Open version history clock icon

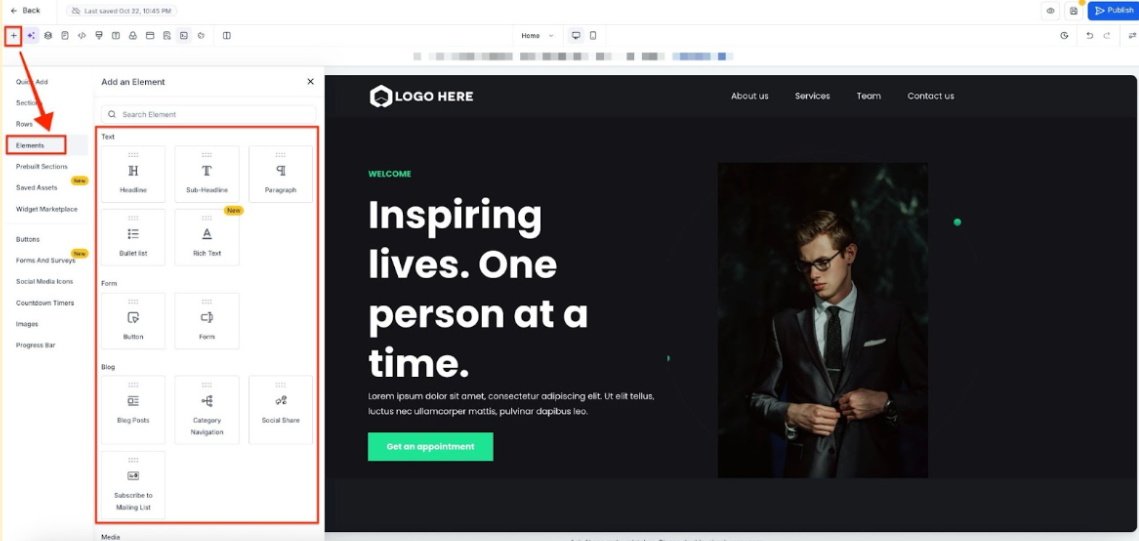pyautogui.click(x=1064, y=36)
